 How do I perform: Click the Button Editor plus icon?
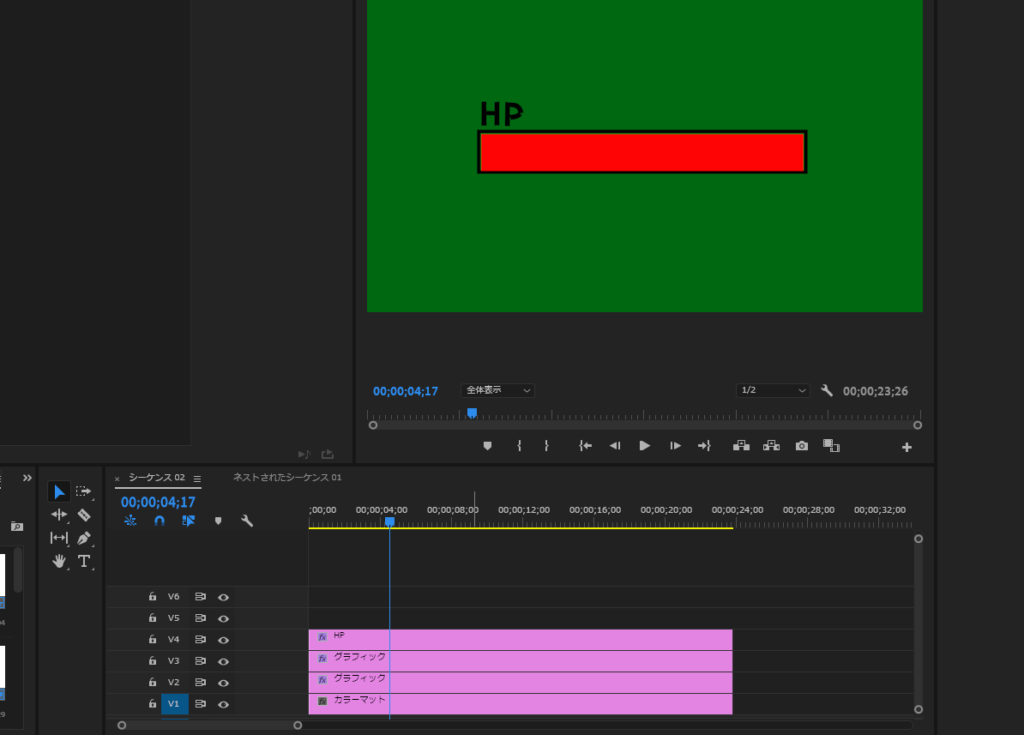907,447
